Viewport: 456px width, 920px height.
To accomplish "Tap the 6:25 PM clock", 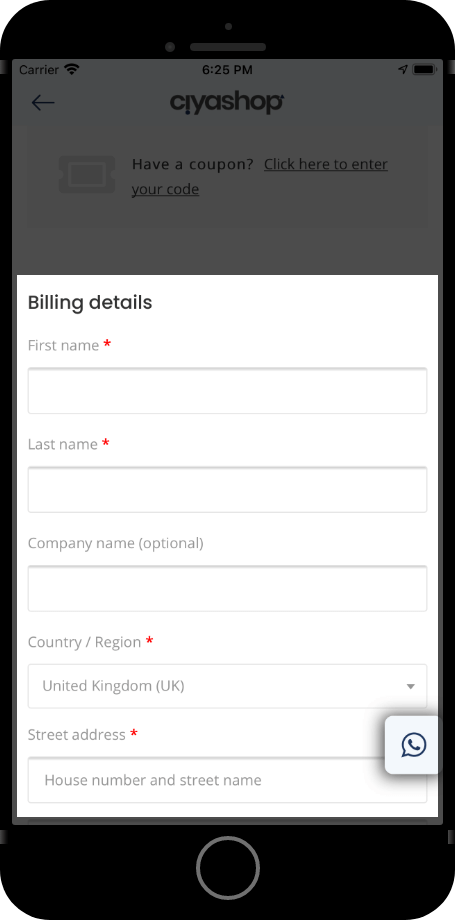I will 227,70.
